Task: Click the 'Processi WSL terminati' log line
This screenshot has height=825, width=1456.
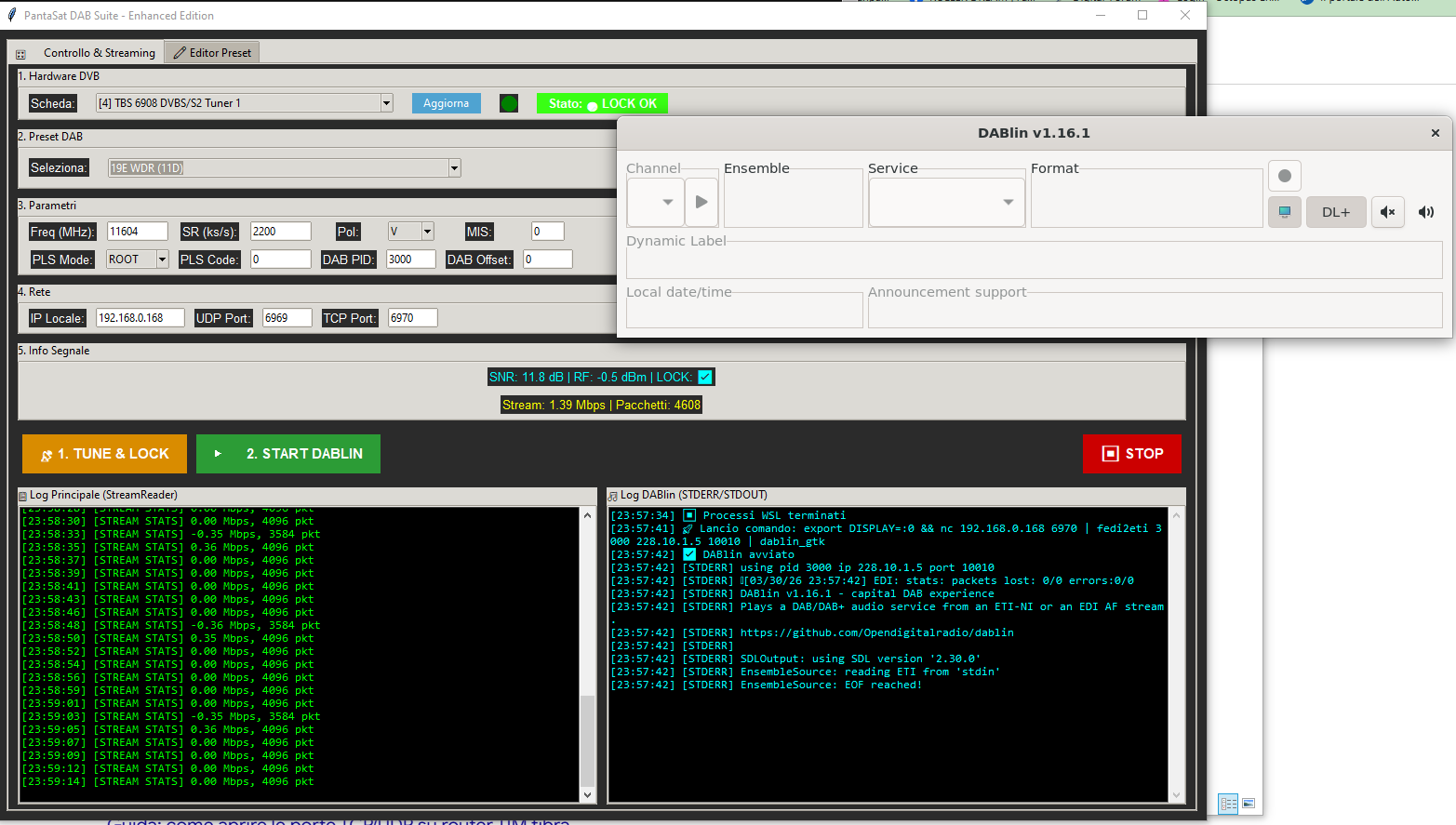Action: [728, 515]
